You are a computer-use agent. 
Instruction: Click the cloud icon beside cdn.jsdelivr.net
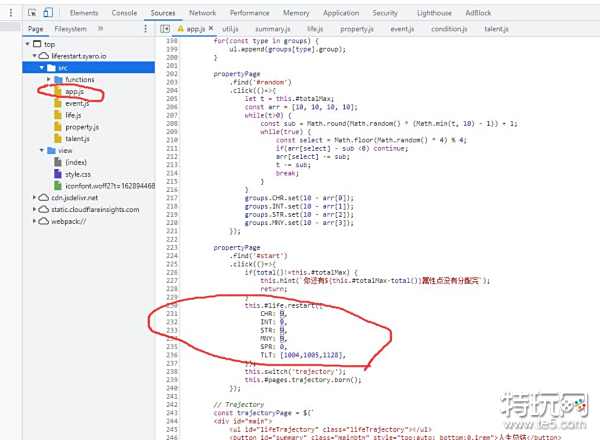[44, 197]
